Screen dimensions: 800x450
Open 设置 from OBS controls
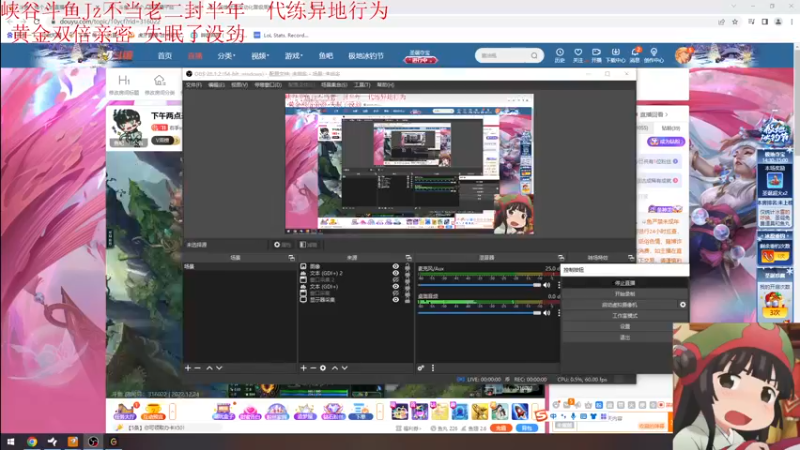tap(624, 327)
